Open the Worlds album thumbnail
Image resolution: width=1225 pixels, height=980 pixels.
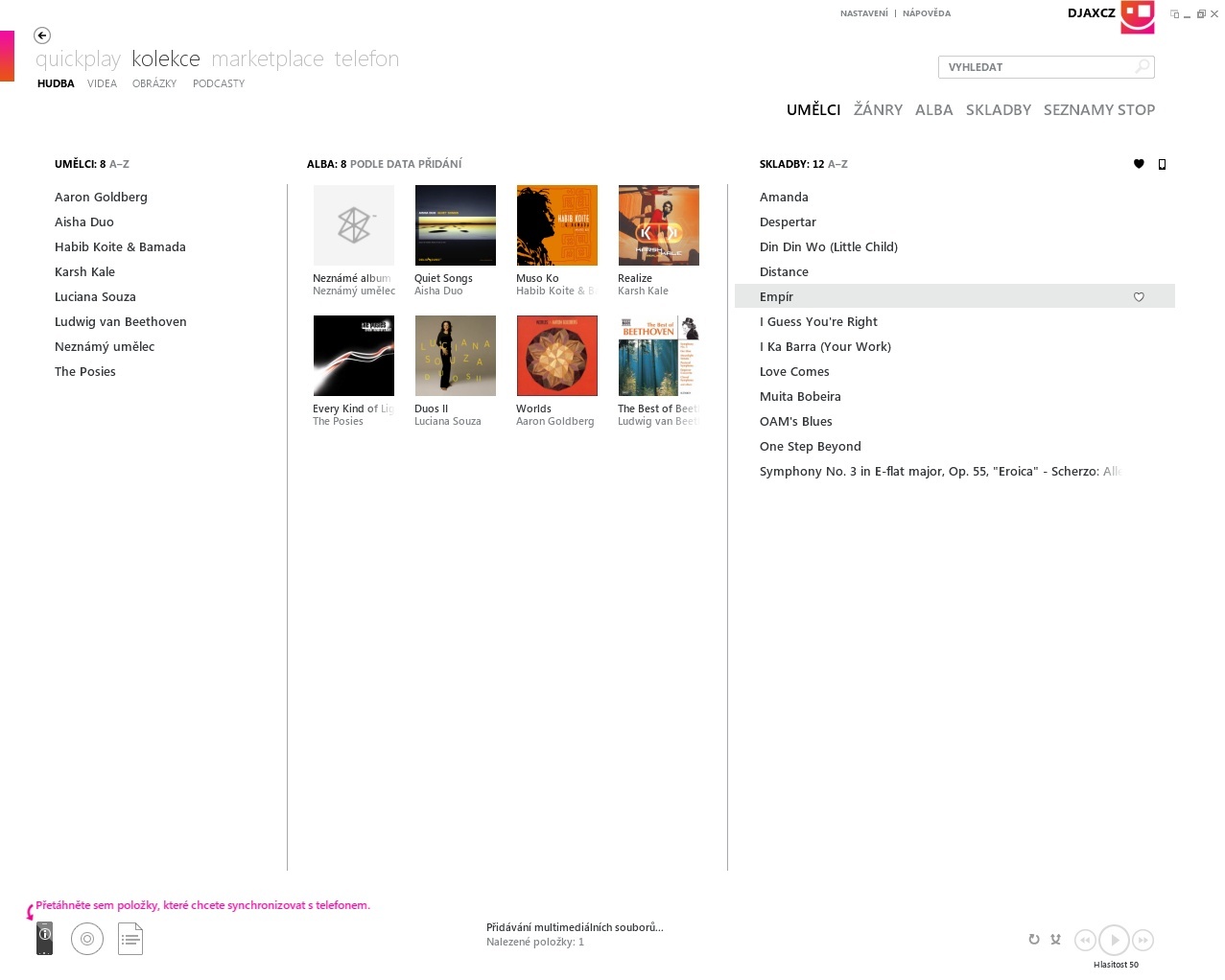coord(556,356)
